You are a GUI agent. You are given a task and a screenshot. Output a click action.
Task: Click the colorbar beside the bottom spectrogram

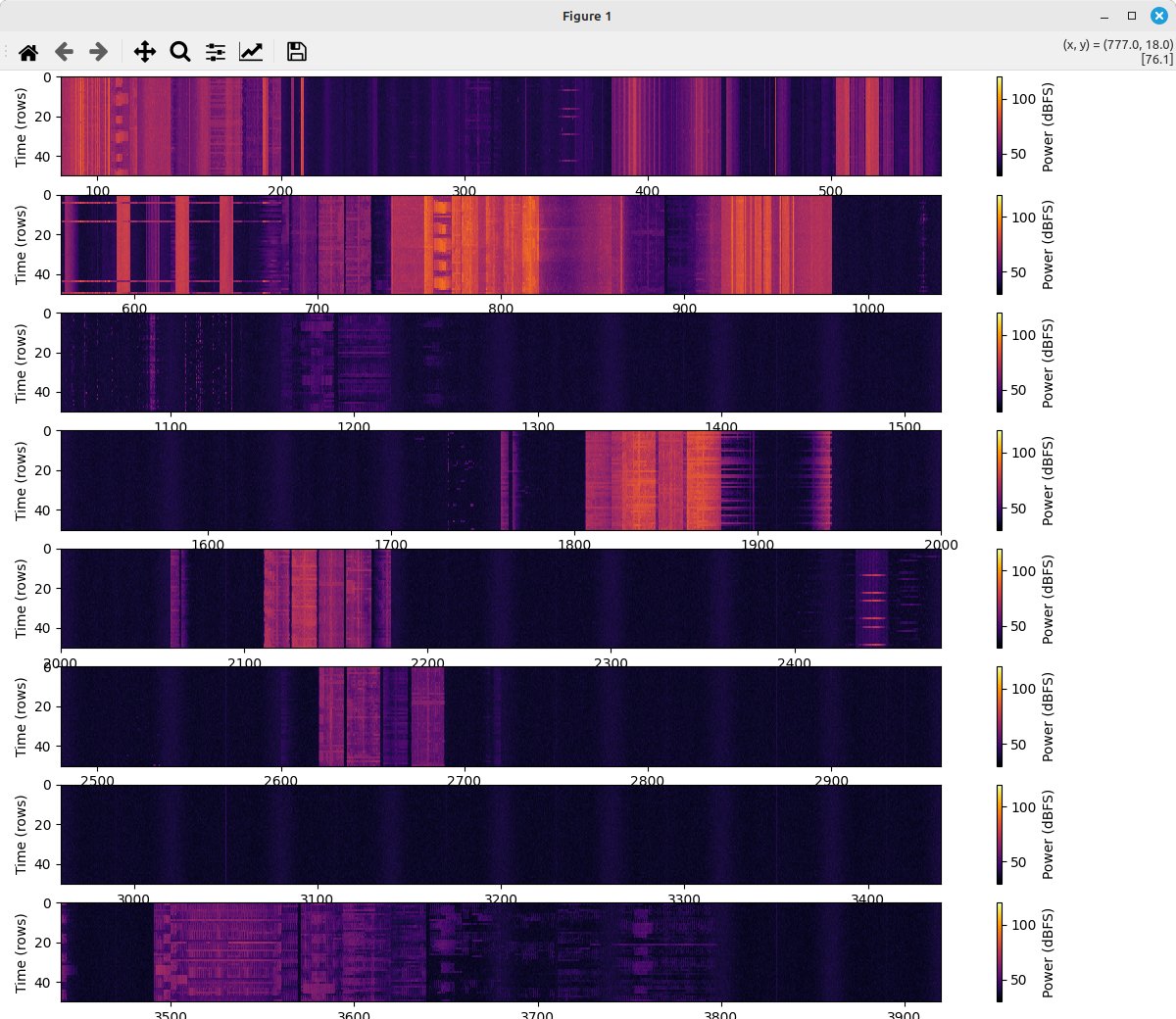coord(1000,952)
